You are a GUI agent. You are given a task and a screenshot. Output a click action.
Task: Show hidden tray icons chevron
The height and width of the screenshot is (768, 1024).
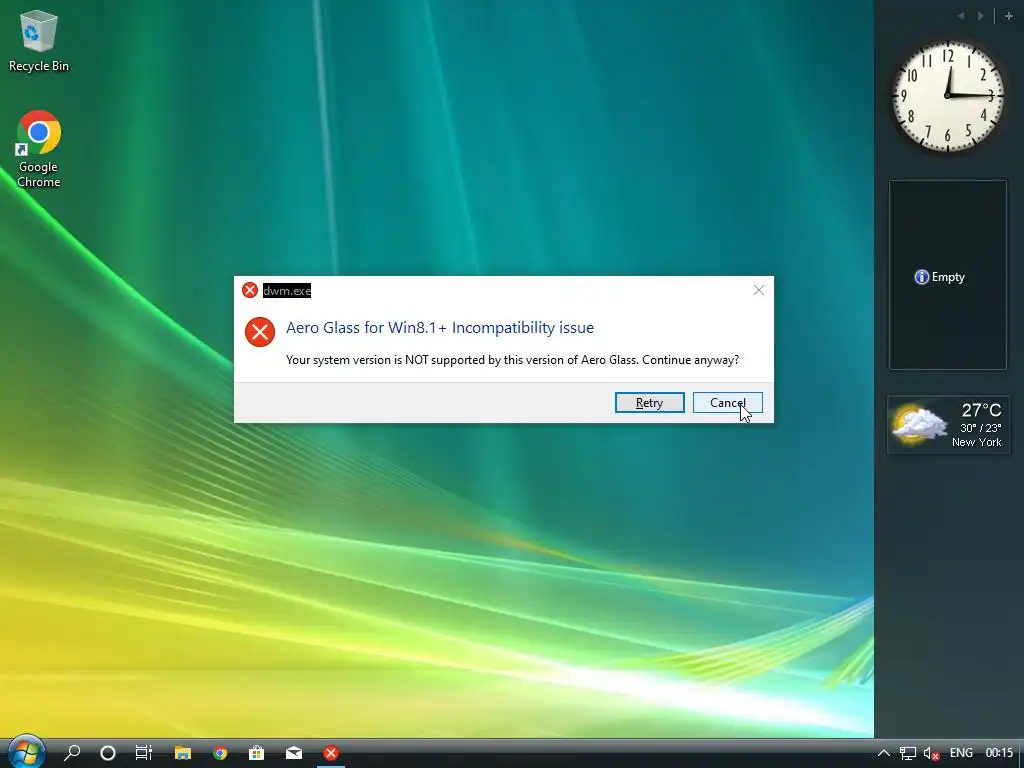(883, 753)
